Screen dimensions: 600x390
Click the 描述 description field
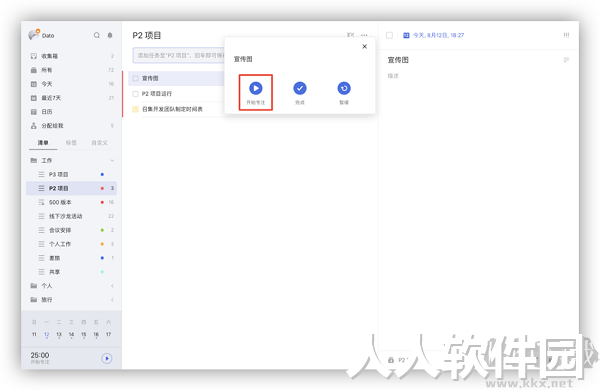click(x=393, y=76)
